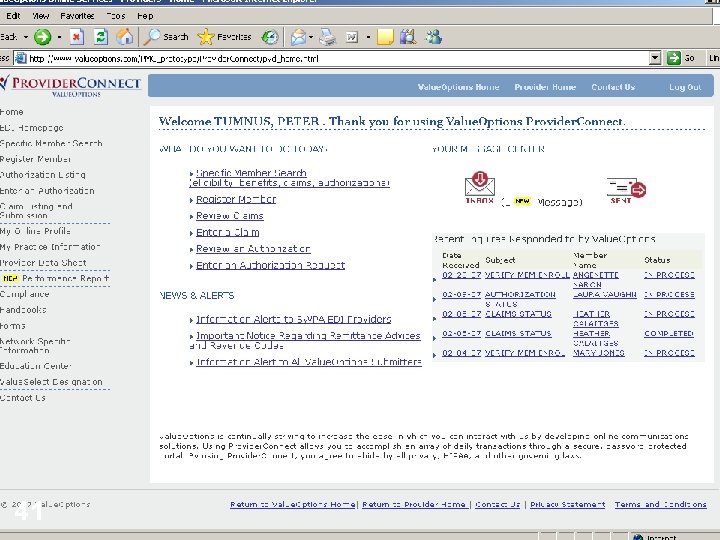Viewport: 720px width, 540px height.
Task: Open the Forward button history dropdown
Action: [x=59, y=37]
